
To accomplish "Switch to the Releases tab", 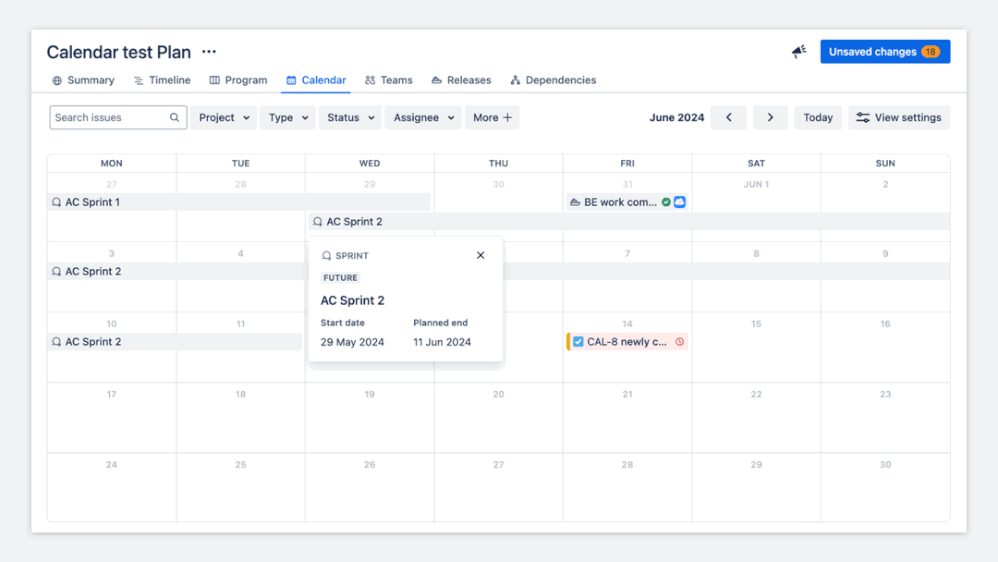I will [x=461, y=80].
